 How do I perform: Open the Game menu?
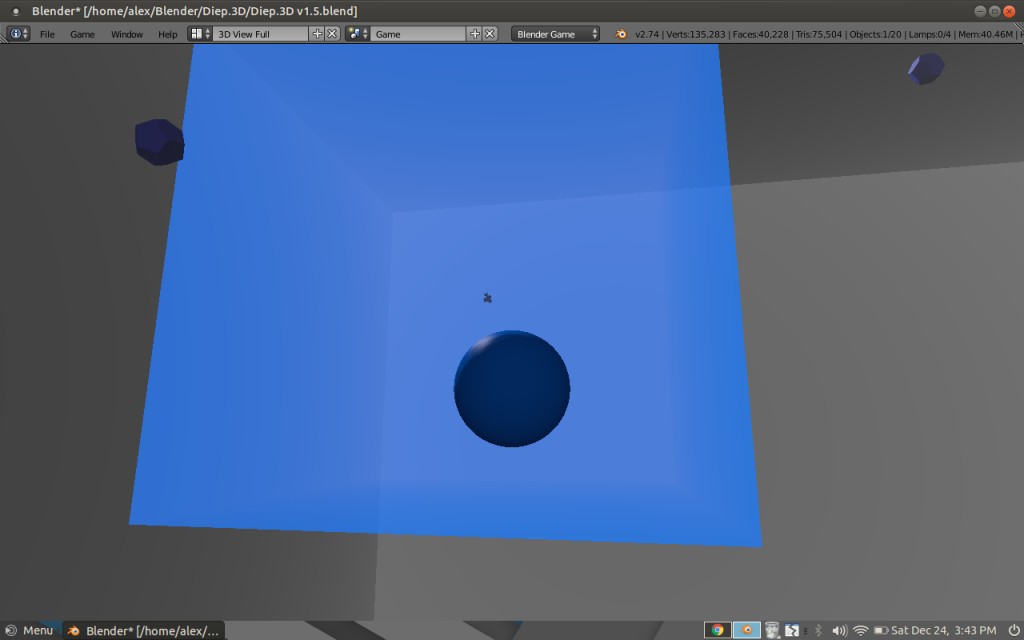click(x=82, y=33)
